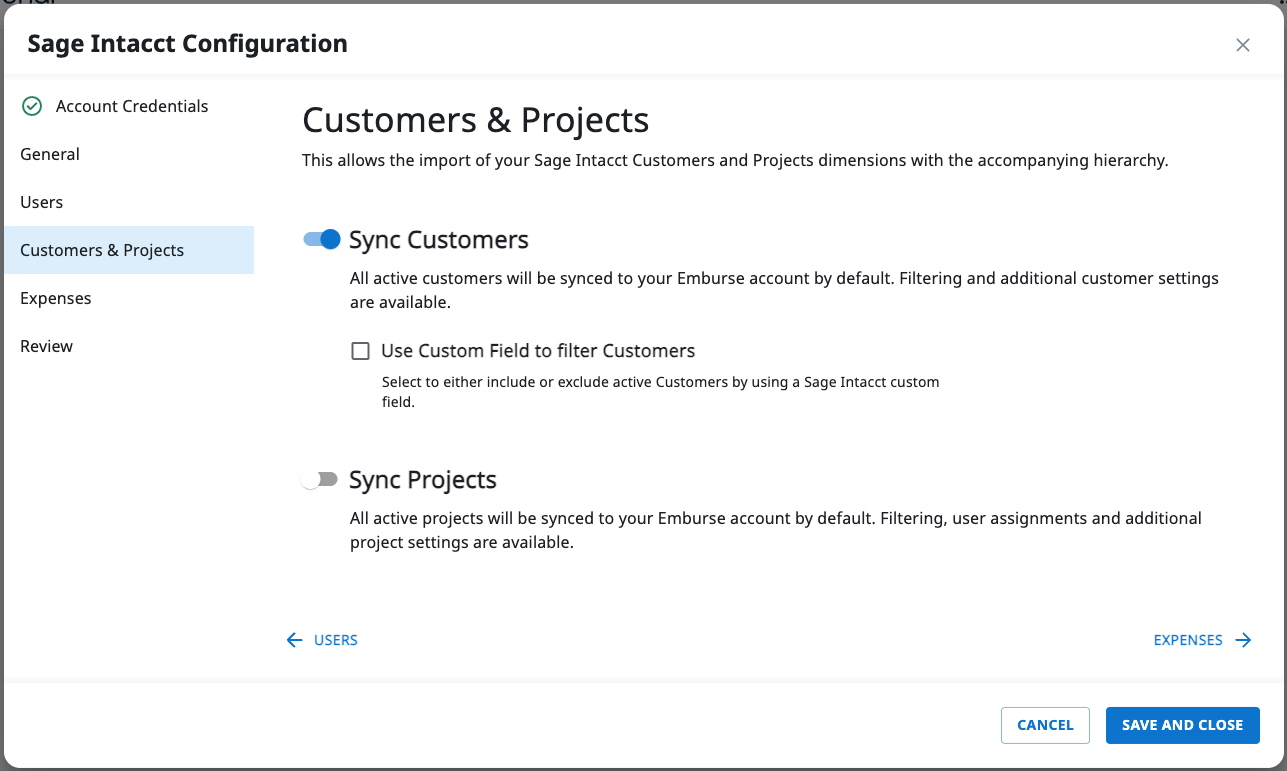Viewport: 1287px width, 771px height.
Task: Click the left arrow next to USERS
Action: (x=294, y=640)
